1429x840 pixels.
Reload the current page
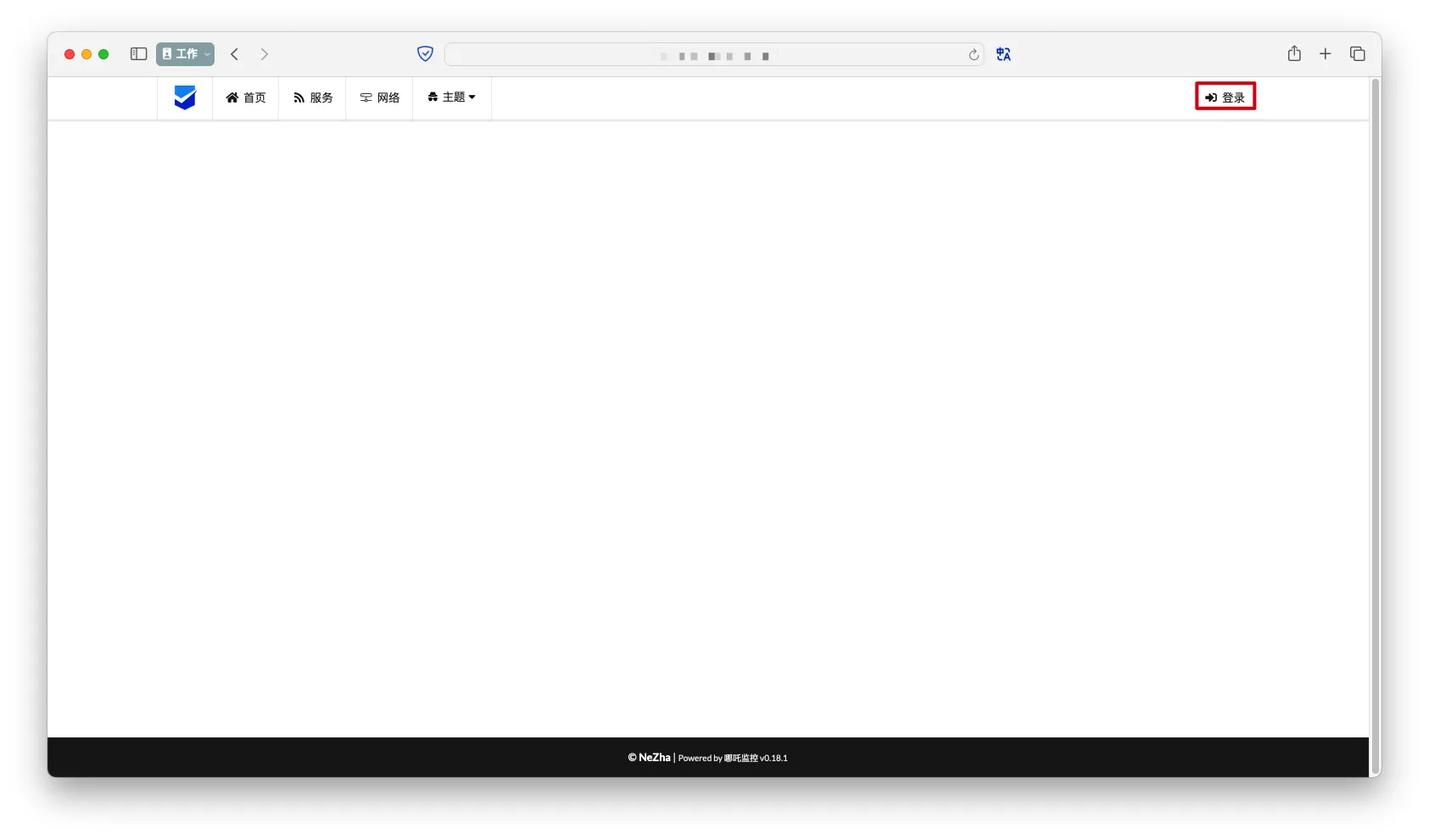click(x=974, y=55)
